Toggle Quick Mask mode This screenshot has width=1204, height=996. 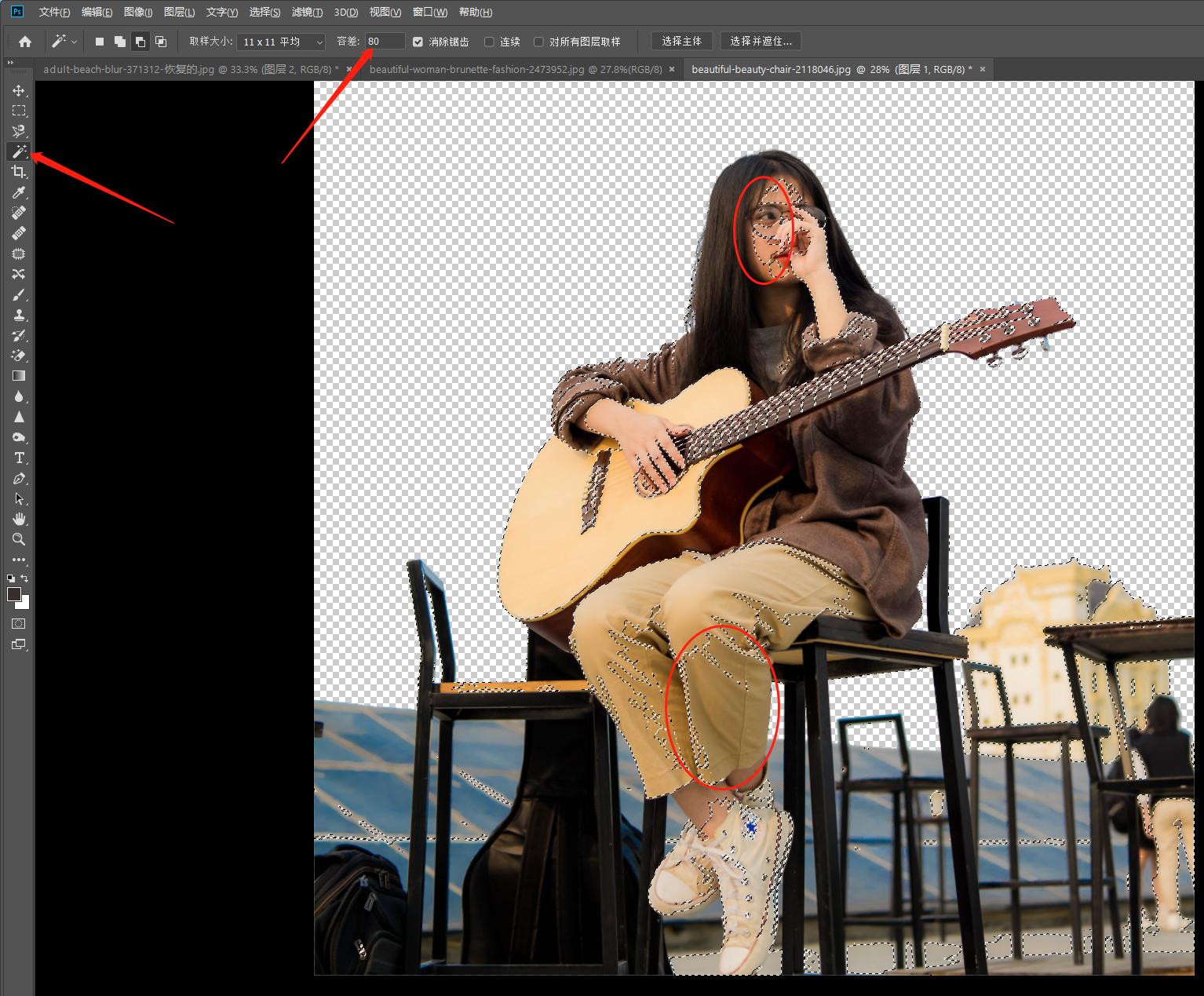click(x=19, y=624)
